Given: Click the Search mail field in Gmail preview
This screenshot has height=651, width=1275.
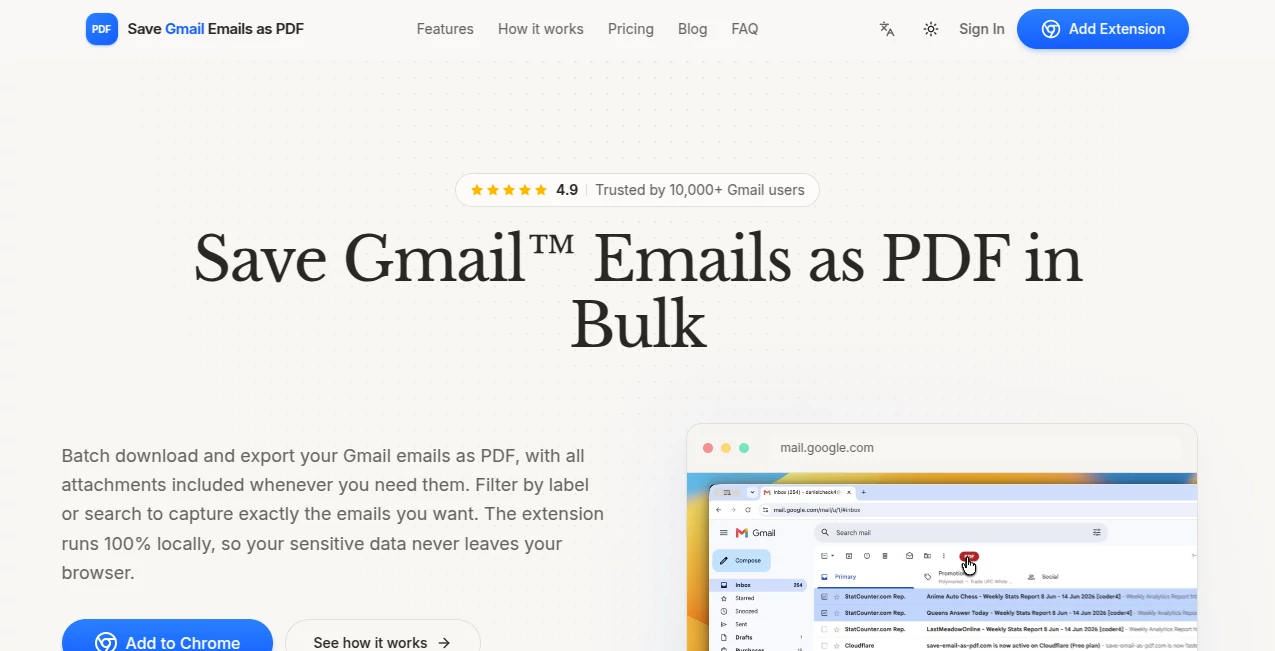Looking at the screenshot, I should coord(961,532).
